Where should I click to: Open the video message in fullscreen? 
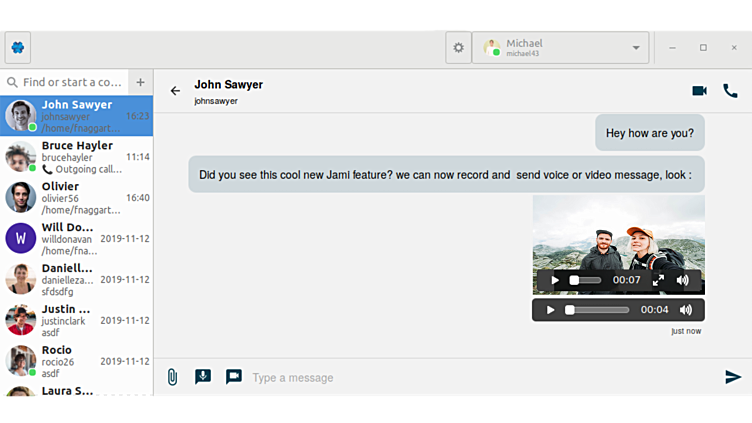click(658, 280)
